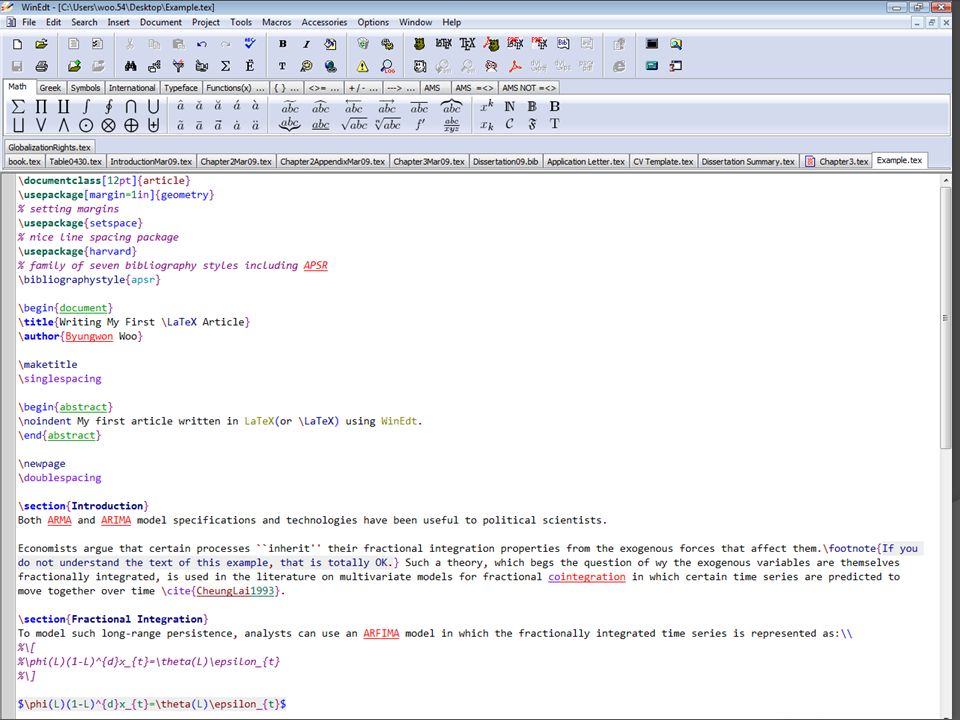The width and height of the screenshot is (960, 720).
Task: Switch to the Symbols tab
Action: (85, 88)
